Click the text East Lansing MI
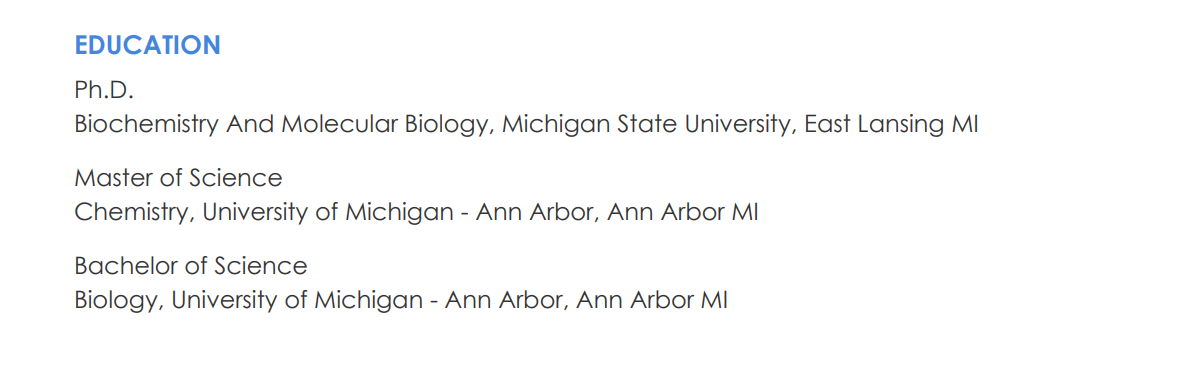1186x366 pixels. 891,125
